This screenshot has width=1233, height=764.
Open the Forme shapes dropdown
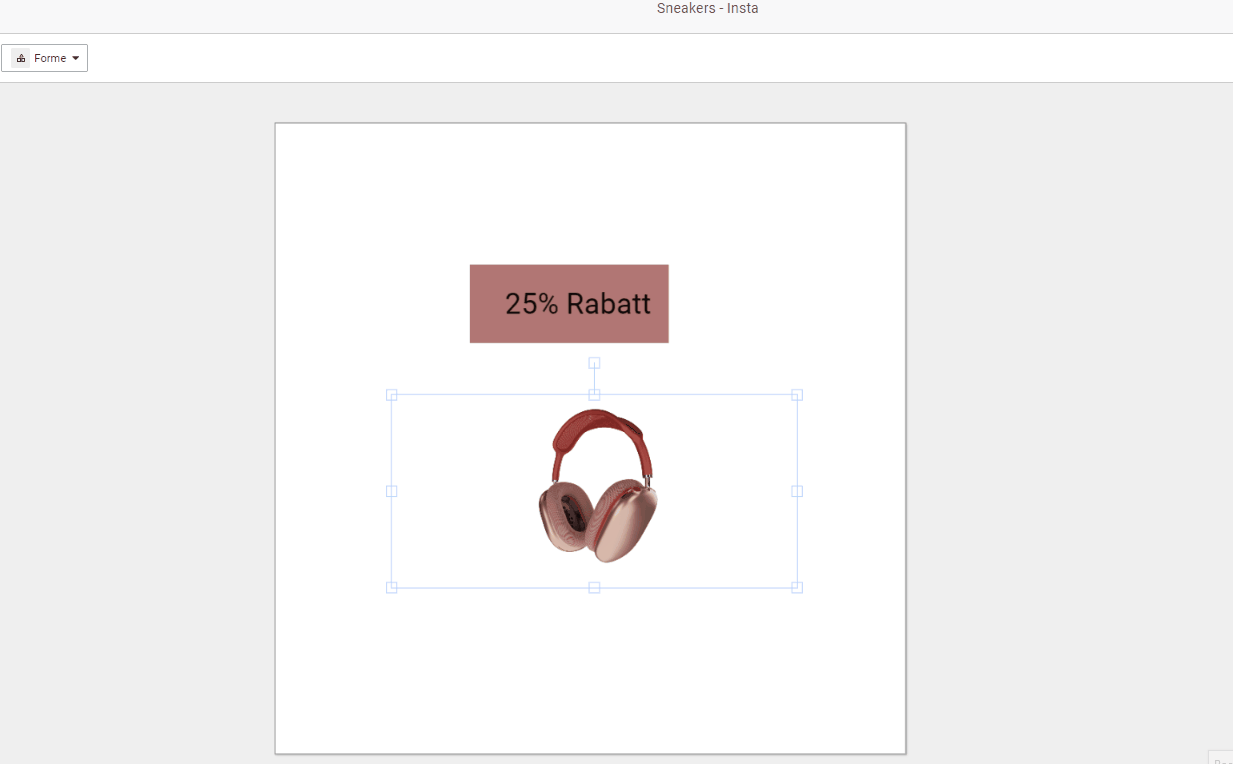44,58
